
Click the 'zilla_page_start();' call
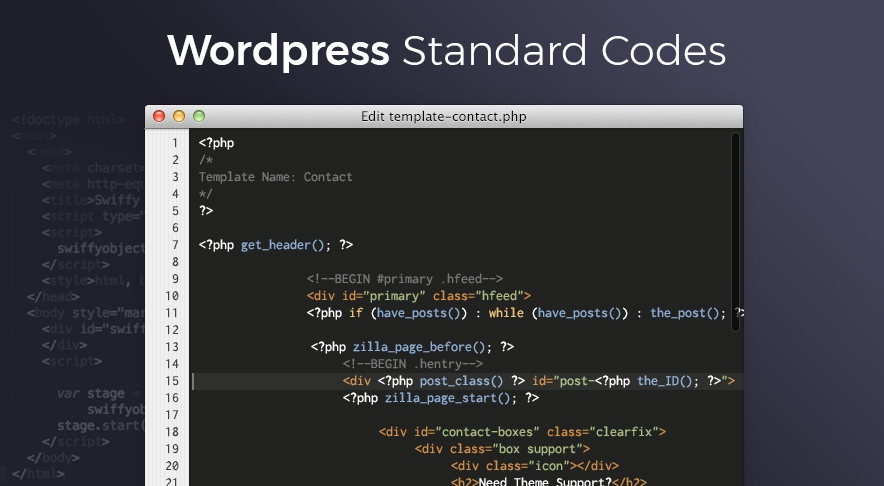point(451,398)
